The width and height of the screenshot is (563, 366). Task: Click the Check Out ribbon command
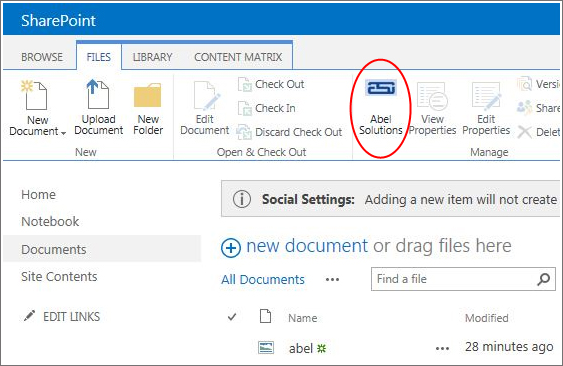(x=271, y=84)
